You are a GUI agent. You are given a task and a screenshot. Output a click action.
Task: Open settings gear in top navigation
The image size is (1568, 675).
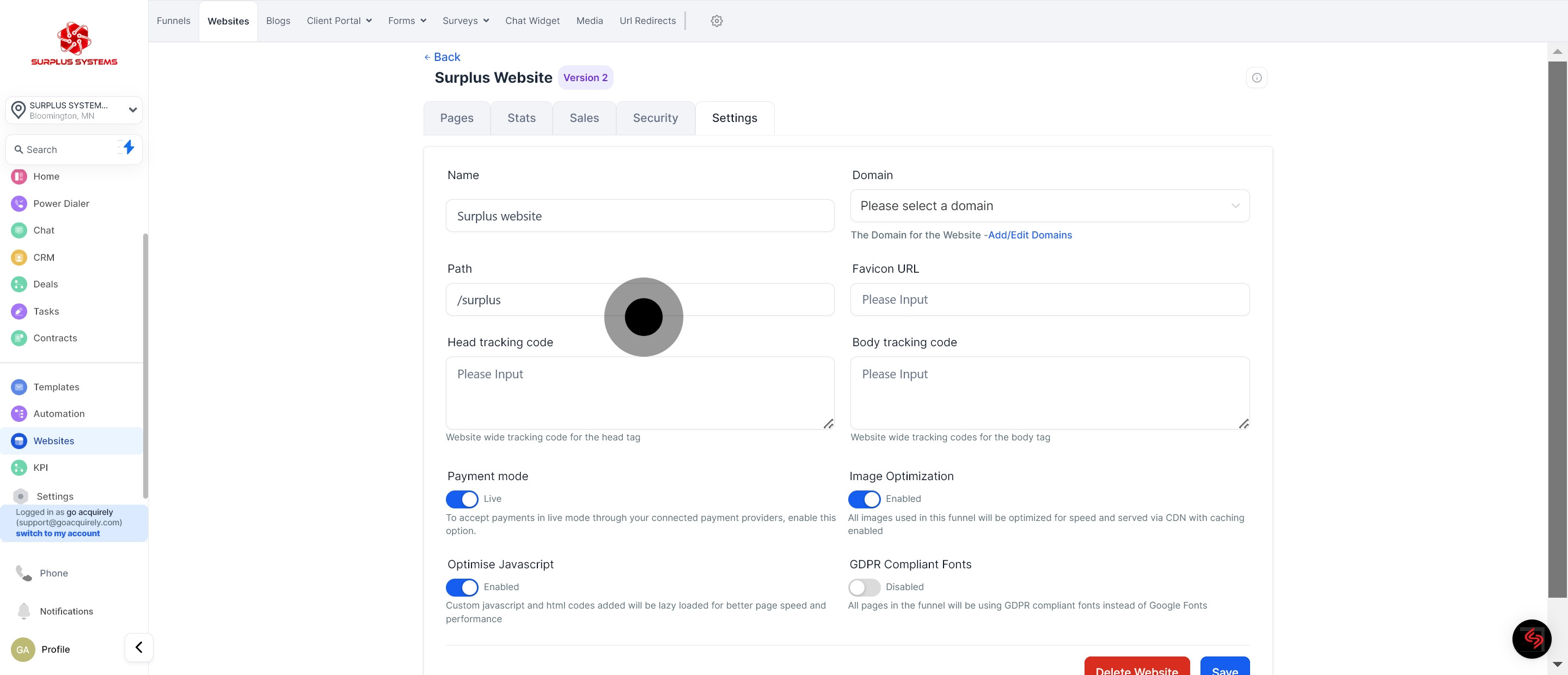point(716,21)
